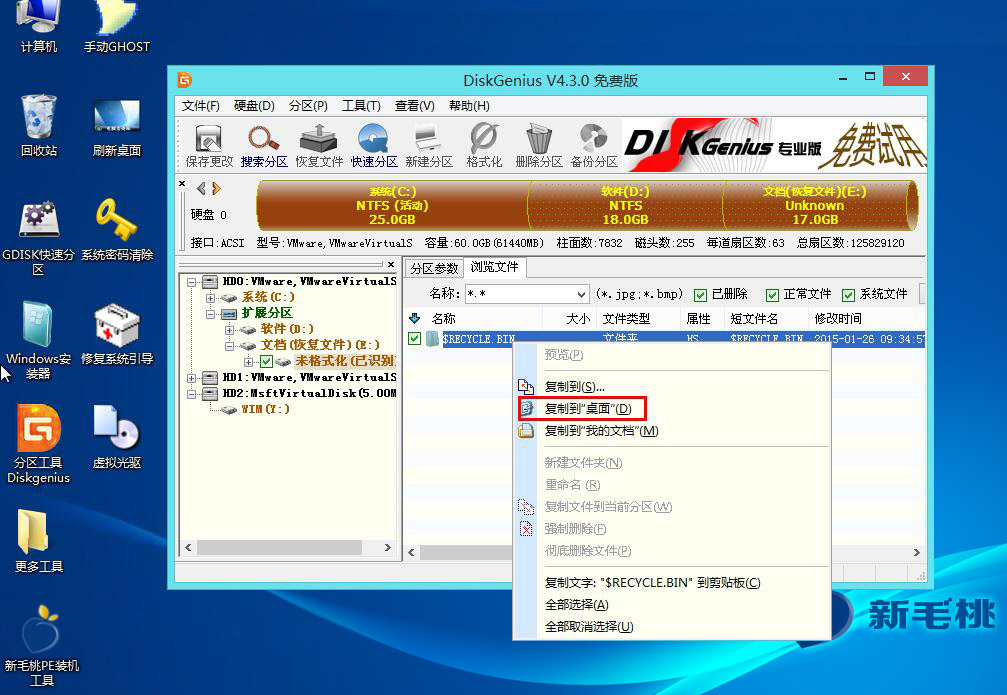Screen dimensions: 1007x695
Task: Choose 全部取消选择(U) in the context menu
Action: (x=672, y=626)
